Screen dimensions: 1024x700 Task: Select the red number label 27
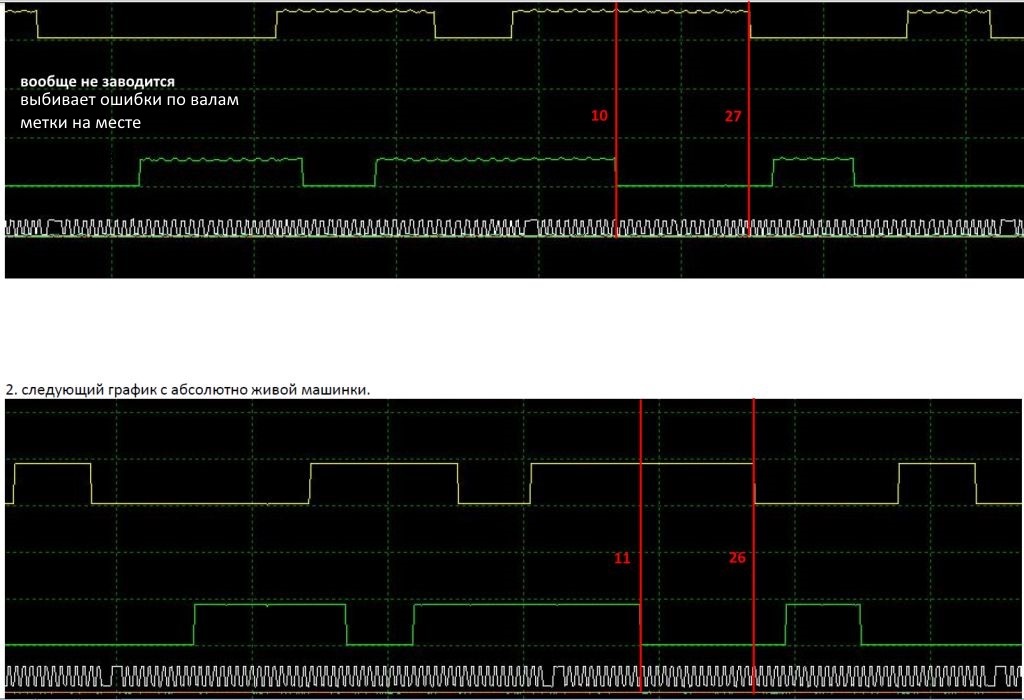click(x=733, y=116)
